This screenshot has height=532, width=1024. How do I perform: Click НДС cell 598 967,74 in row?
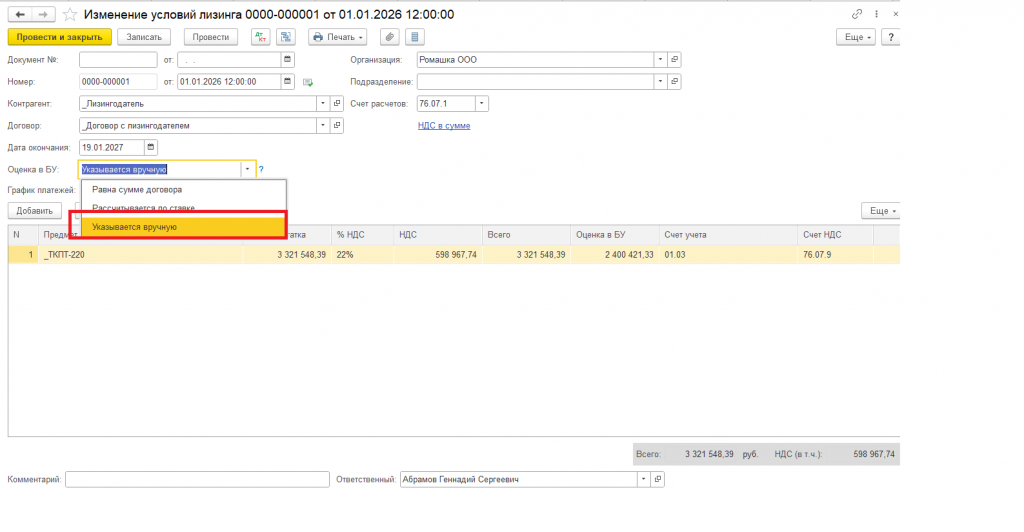[438, 255]
